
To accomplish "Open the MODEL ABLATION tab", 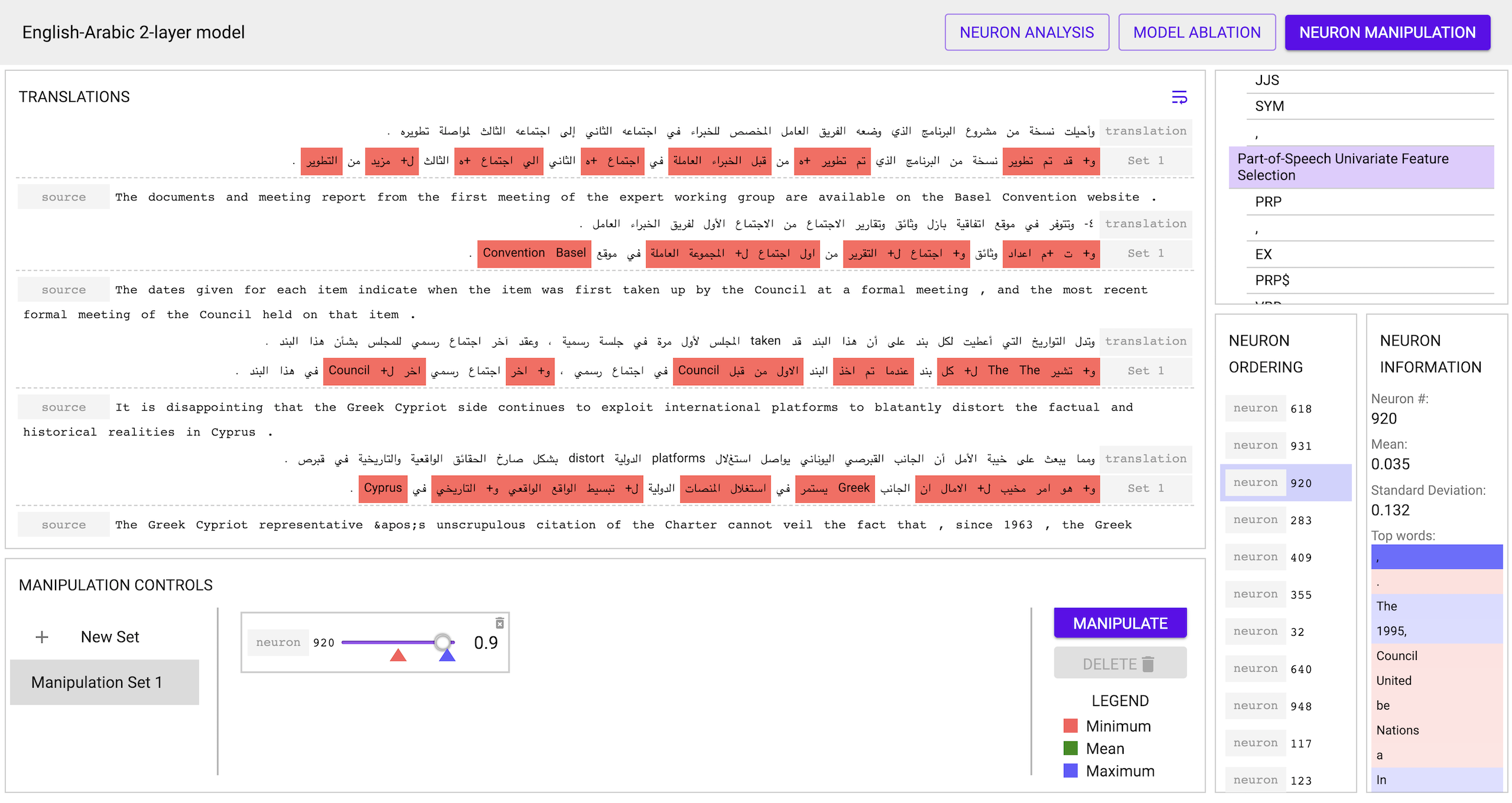I will coord(1196,32).
